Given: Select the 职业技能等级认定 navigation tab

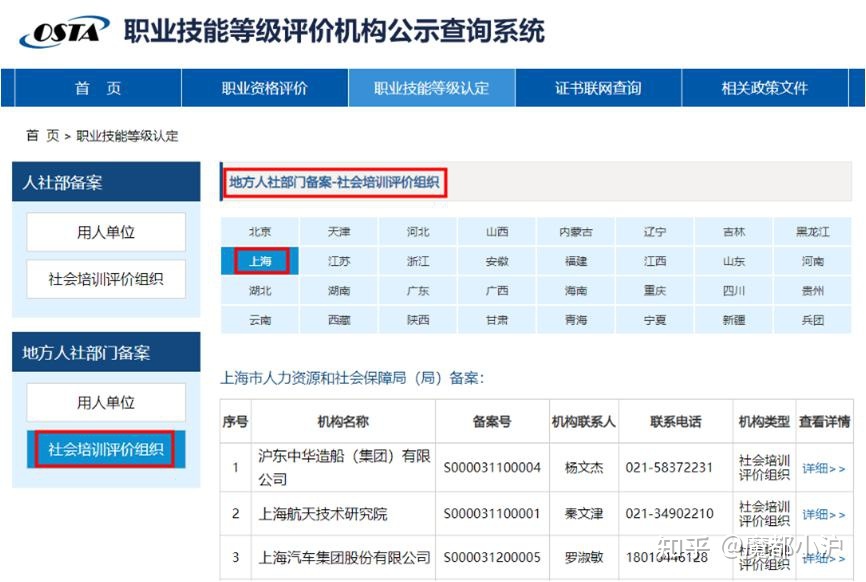Looking at the screenshot, I should [431, 88].
